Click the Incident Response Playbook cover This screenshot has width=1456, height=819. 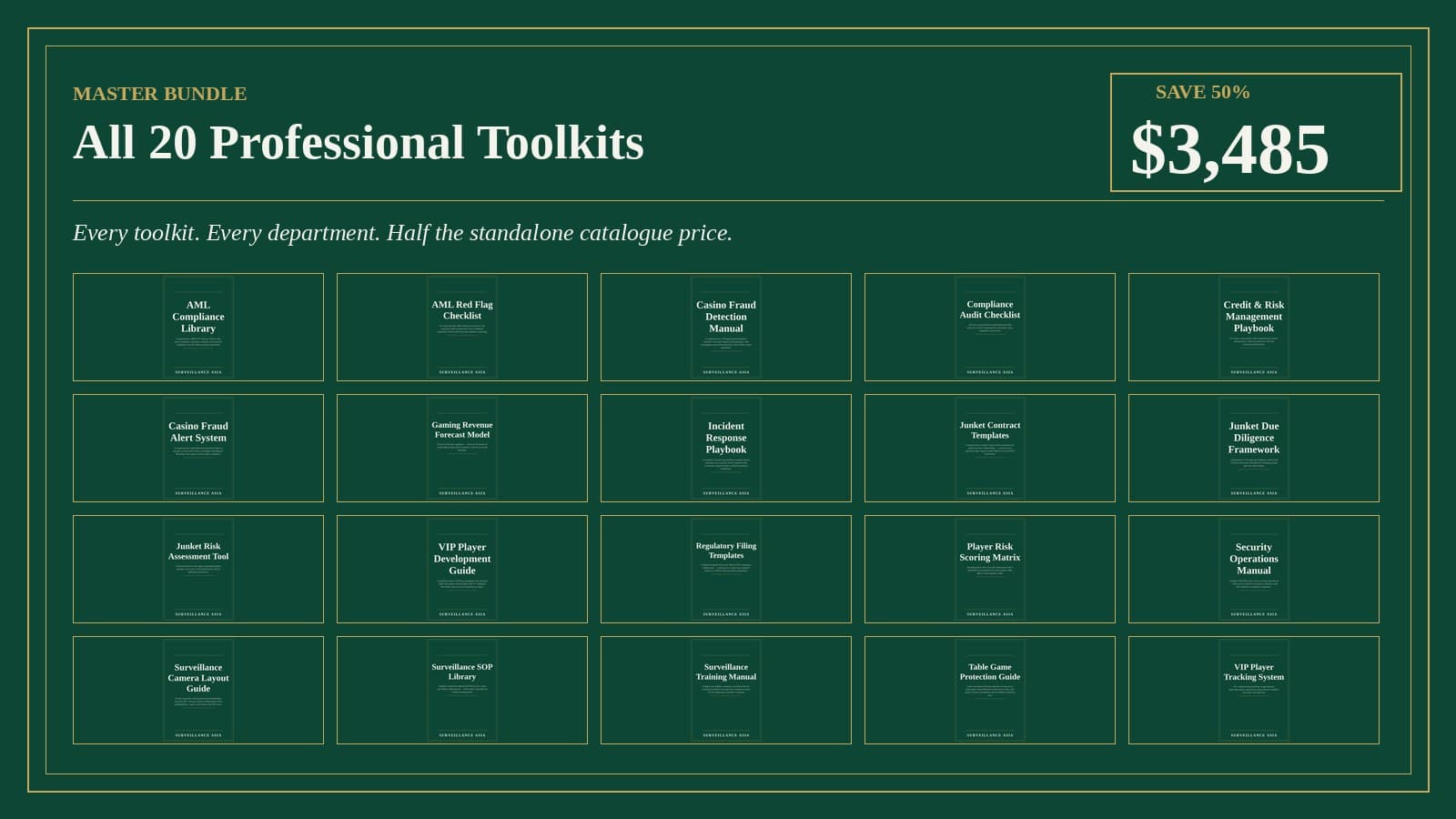point(726,448)
